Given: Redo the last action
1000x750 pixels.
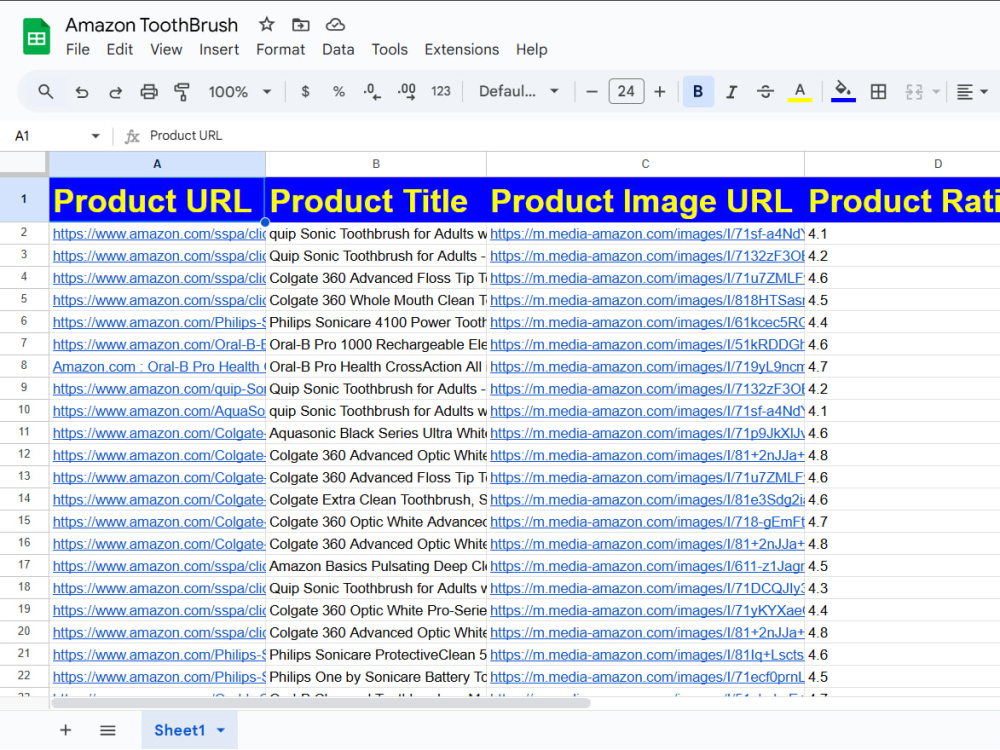Looking at the screenshot, I should click(115, 91).
